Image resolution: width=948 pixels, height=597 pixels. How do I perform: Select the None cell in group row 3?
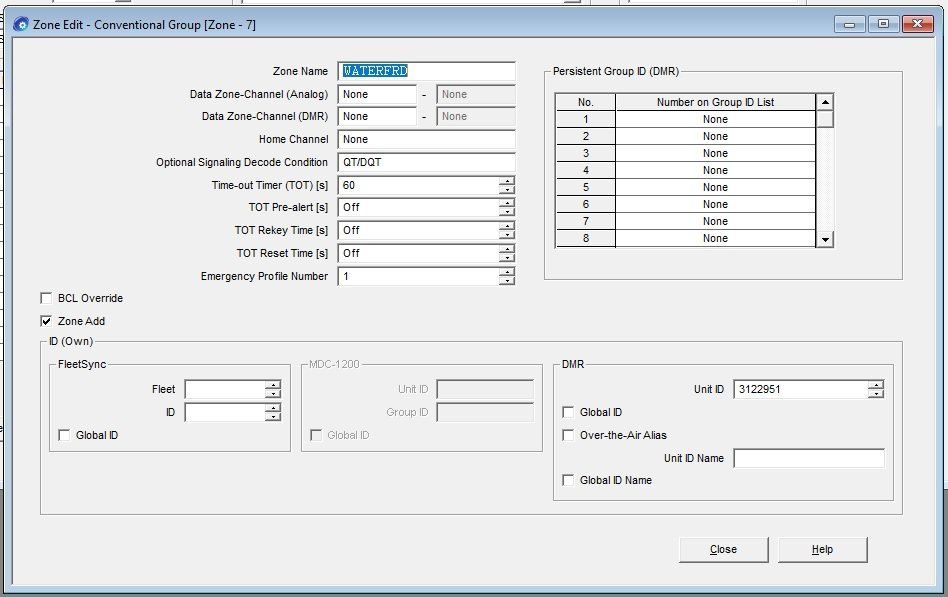[715, 154]
